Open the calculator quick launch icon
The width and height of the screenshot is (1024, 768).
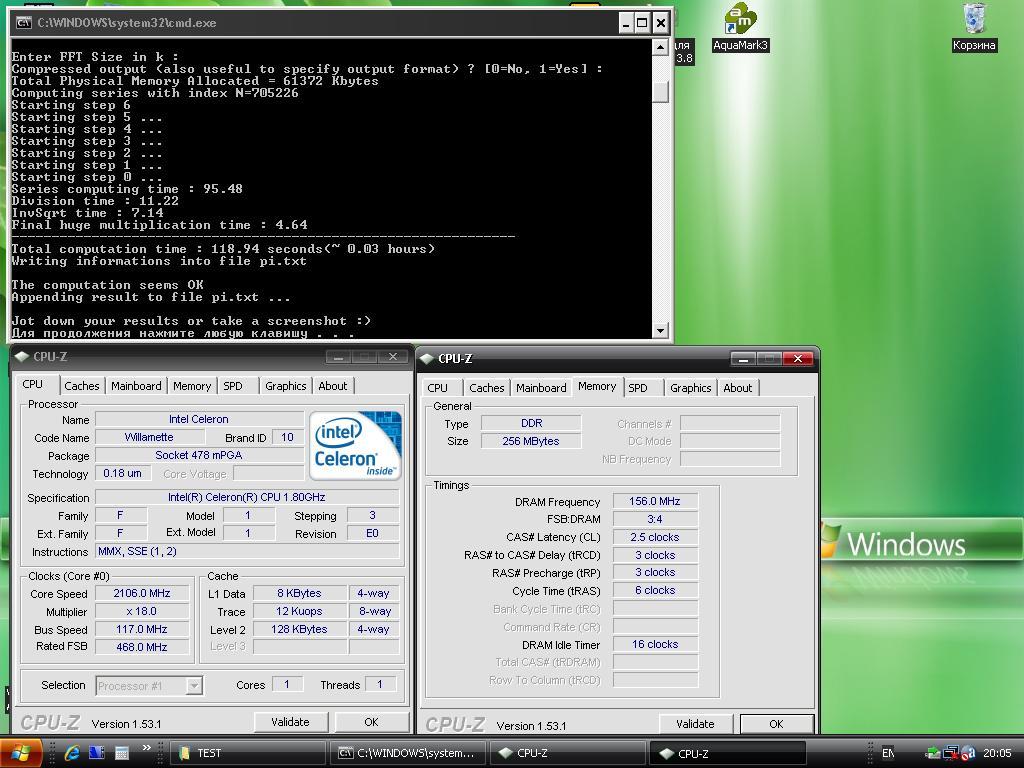pos(121,753)
